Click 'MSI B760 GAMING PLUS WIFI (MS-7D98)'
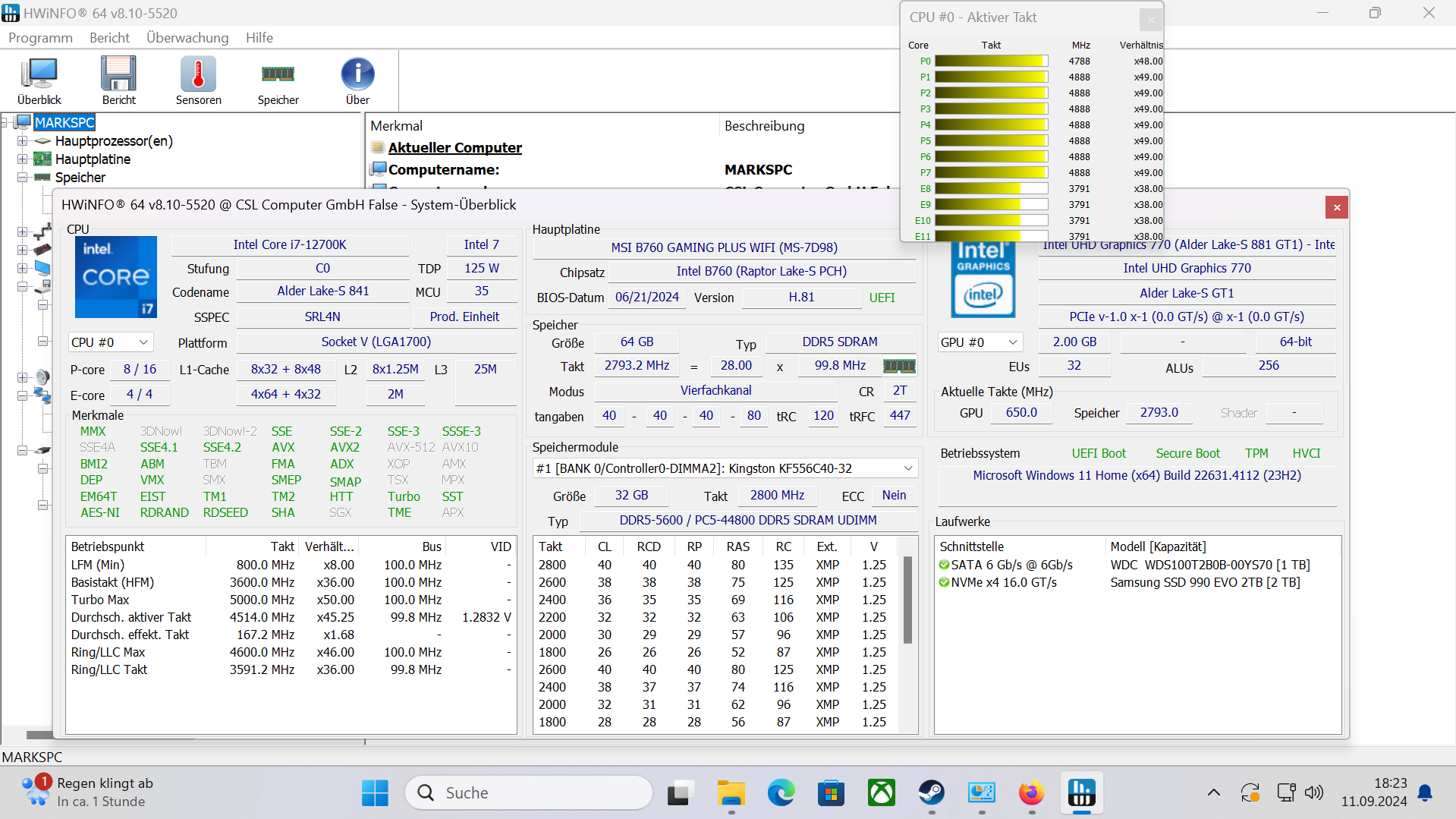 click(725, 247)
